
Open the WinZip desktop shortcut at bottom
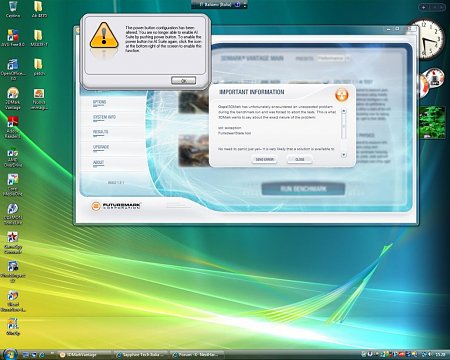tap(13, 326)
